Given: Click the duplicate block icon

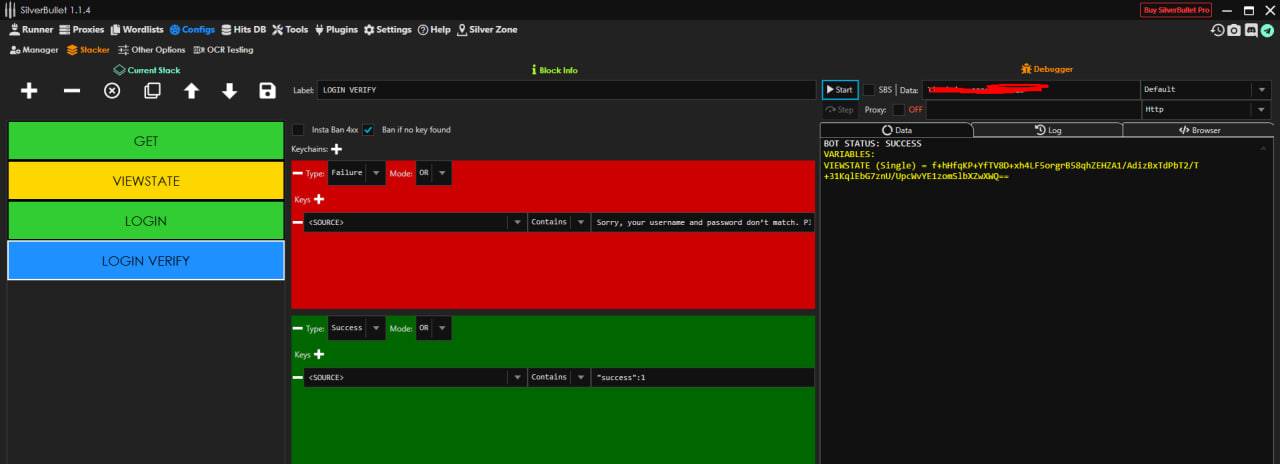Looking at the screenshot, I should coord(152,91).
